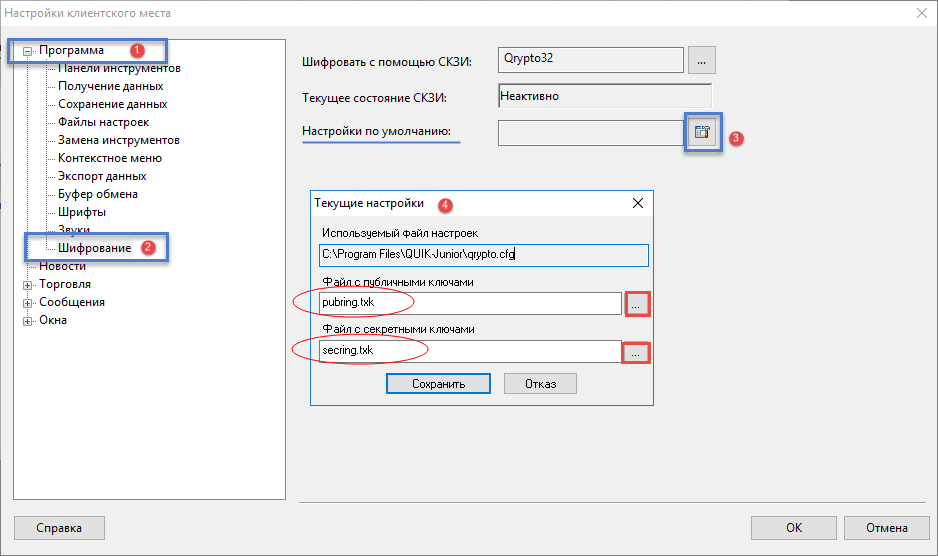Screen dimensions: 938x556
Task: Click the empty default settings field
Action: tap(590, 132)
